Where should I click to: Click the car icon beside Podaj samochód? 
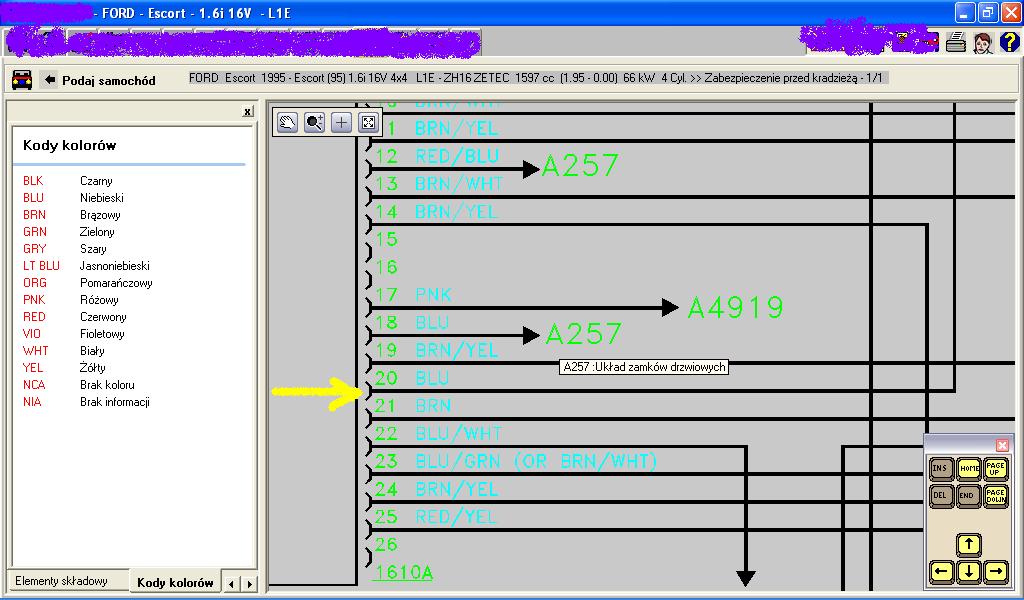(x=22, y=80)
